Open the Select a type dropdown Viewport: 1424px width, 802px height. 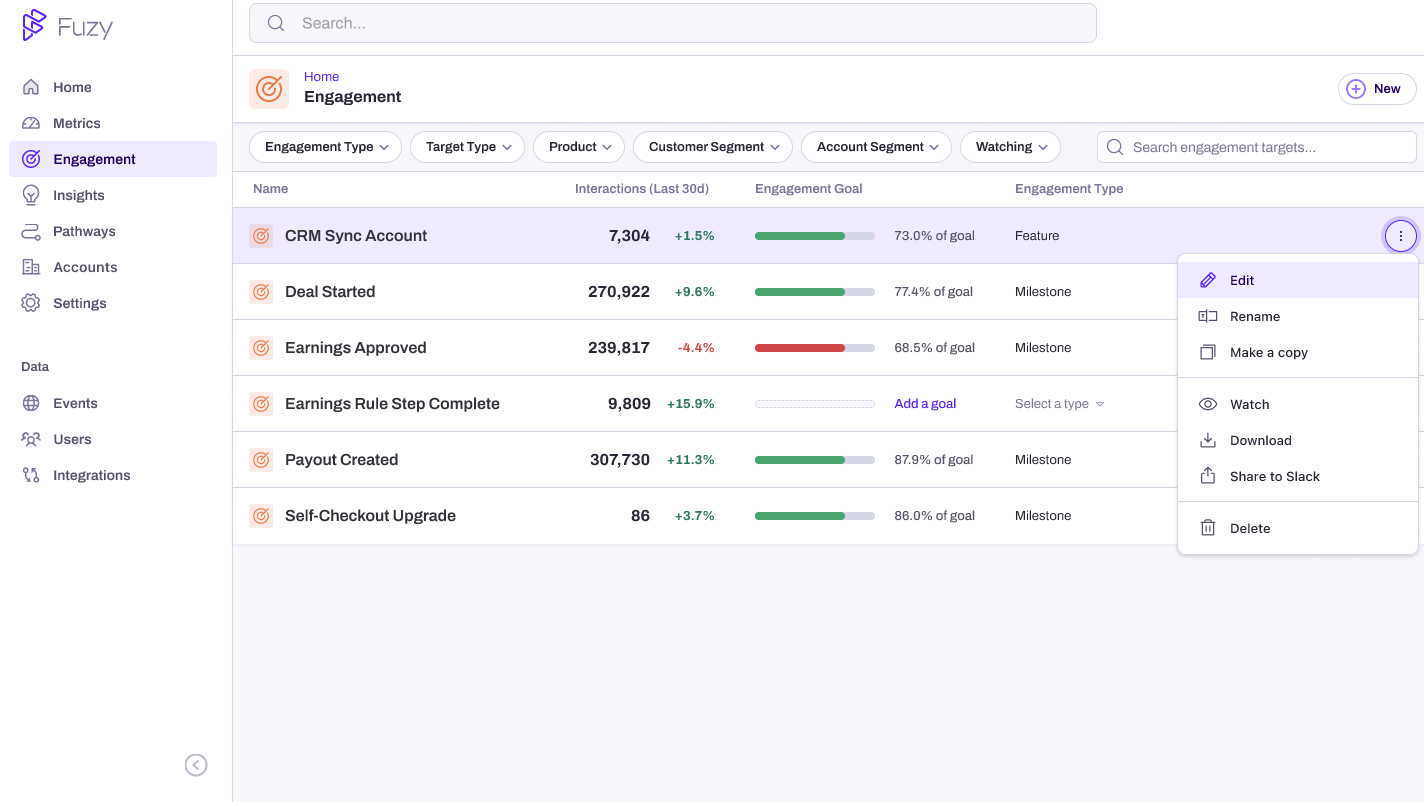pos(1059,404)
